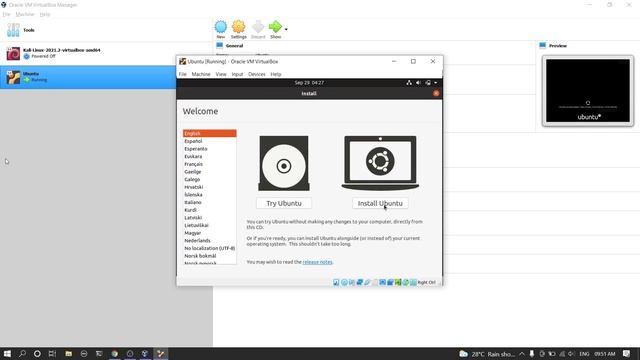Click the Install Ubuntu button
Image resolution: width=640 pixels, height=360 pixels.
380,203
